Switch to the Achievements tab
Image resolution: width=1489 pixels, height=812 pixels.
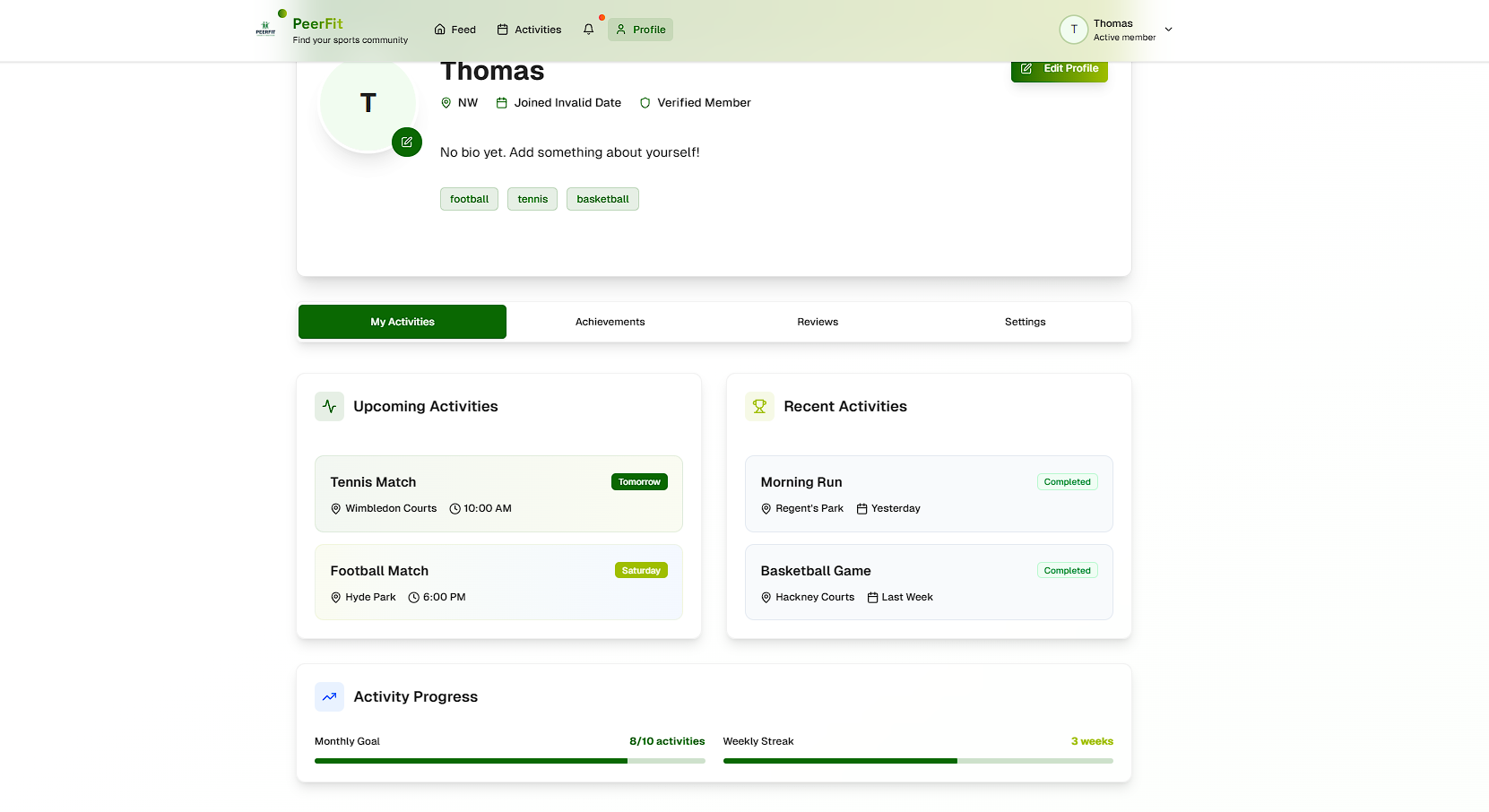[610, 322]
